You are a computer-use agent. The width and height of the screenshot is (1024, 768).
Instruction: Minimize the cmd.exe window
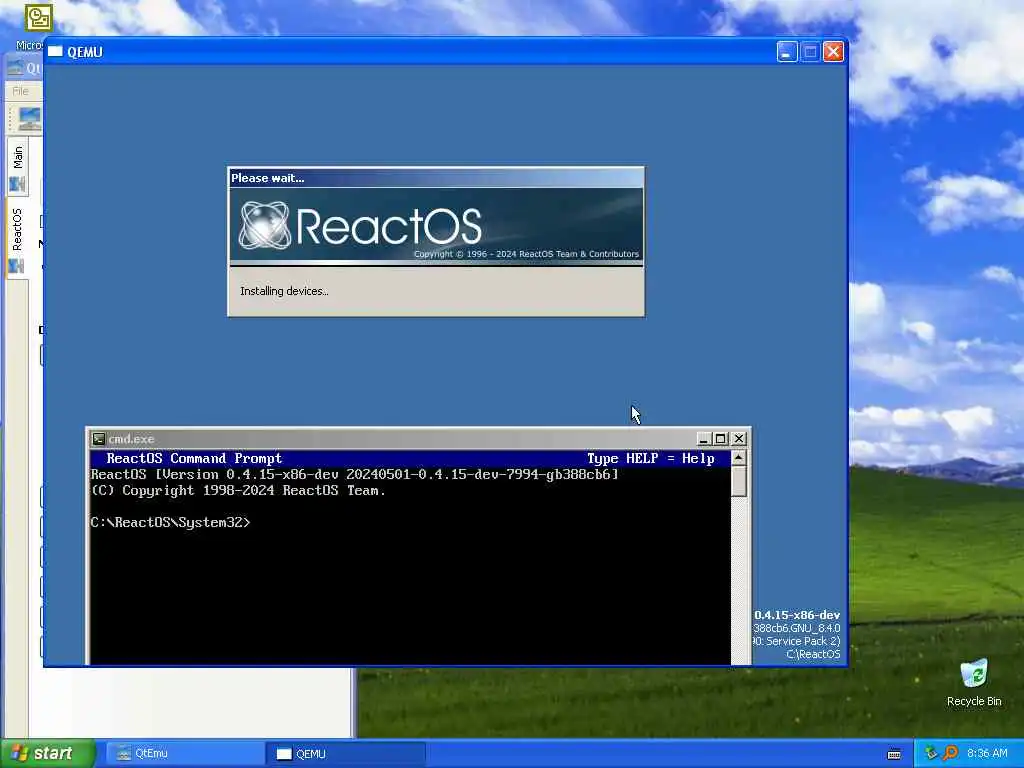click(703, 439)
